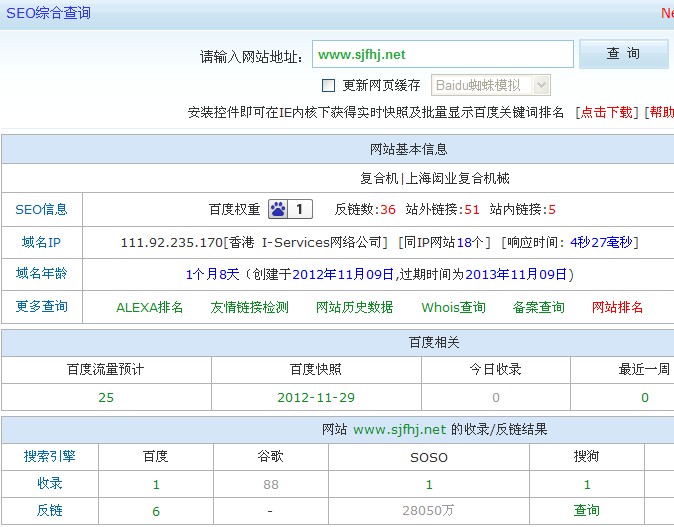The image size is (674, 527).
Task: Open 网站历史数据 link
Action: point(354,307)
